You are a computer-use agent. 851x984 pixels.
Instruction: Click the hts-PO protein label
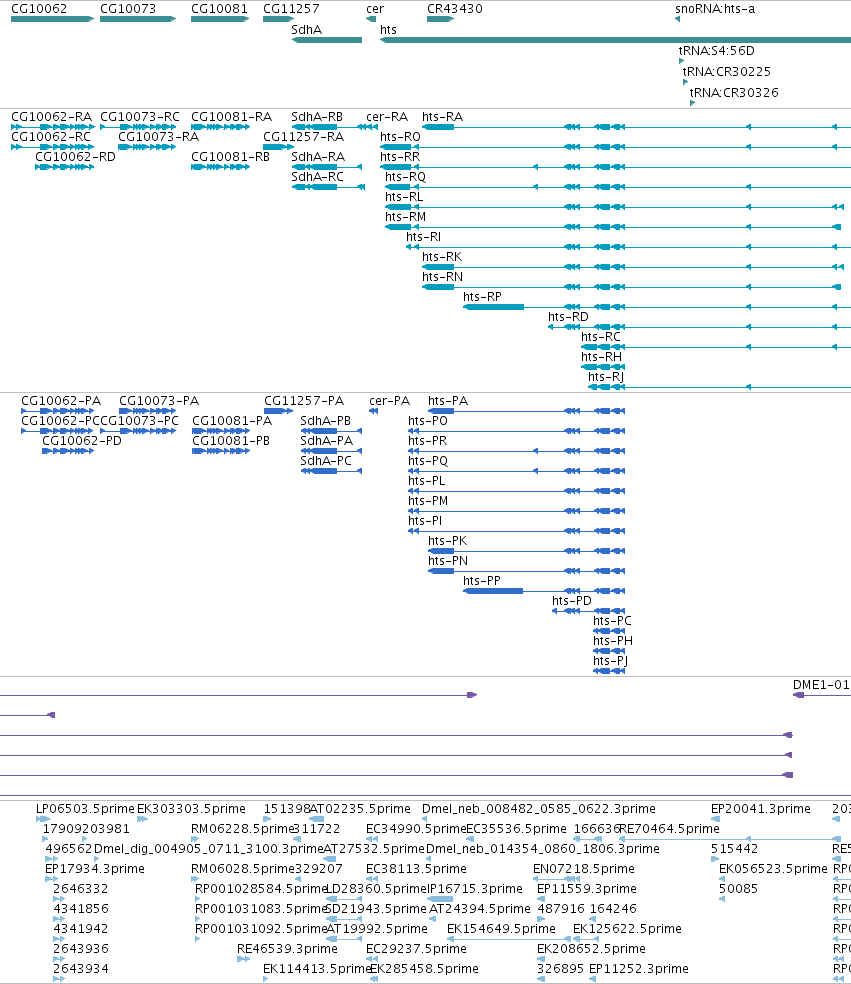(428, 421)
